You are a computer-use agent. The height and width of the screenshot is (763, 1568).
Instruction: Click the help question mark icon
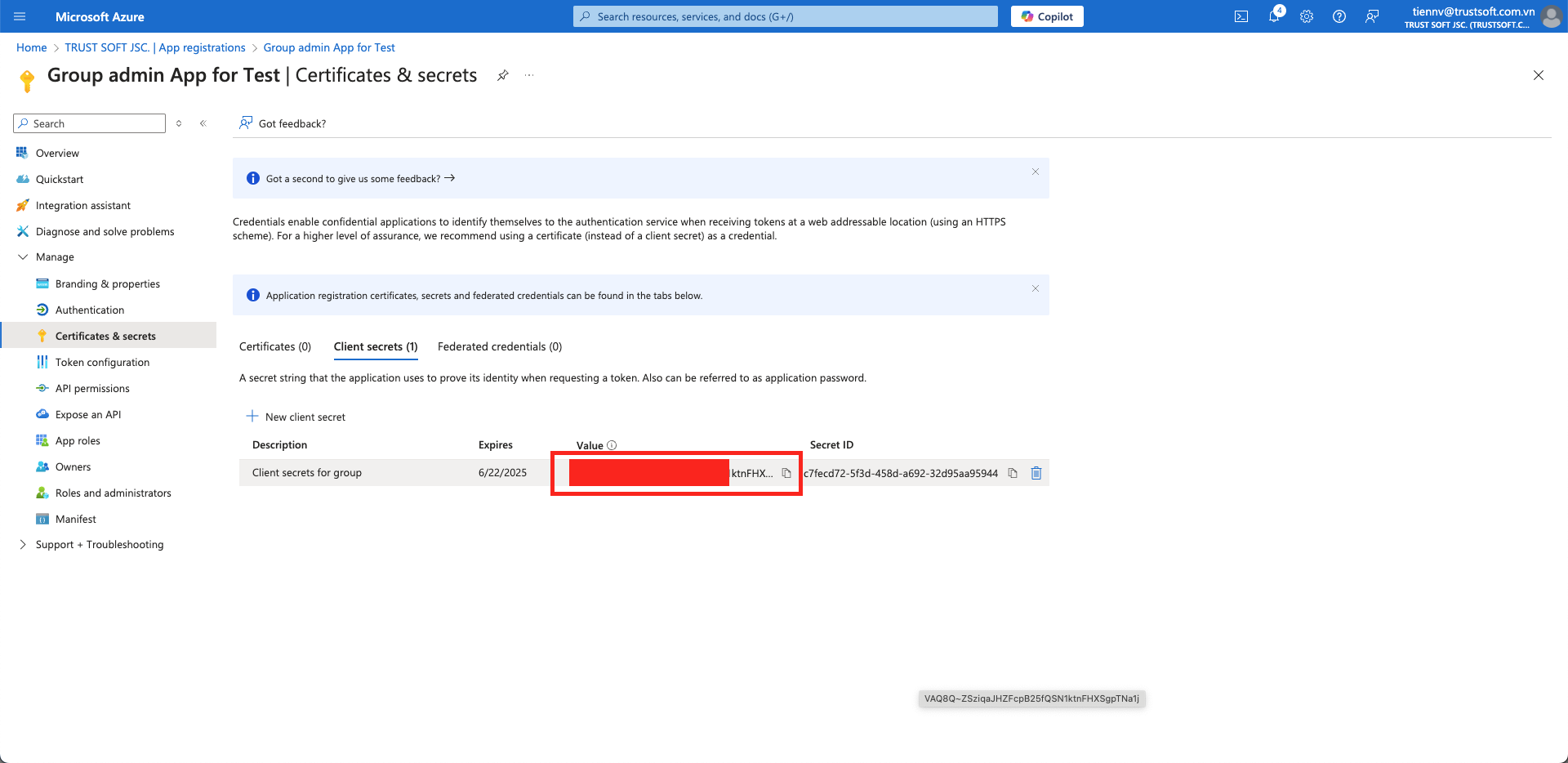(x=1339, y=16)
